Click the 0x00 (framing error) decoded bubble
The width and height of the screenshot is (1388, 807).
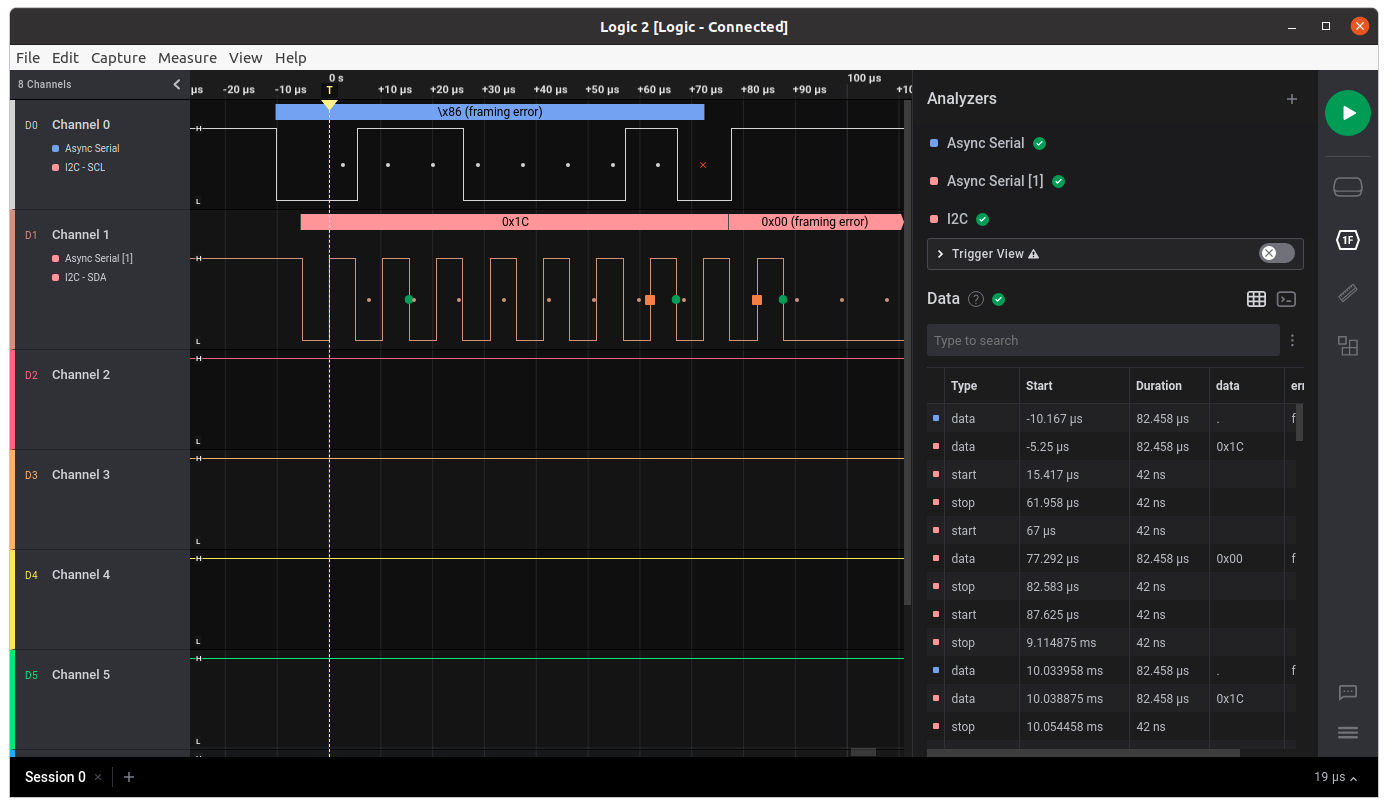[815, 222]
